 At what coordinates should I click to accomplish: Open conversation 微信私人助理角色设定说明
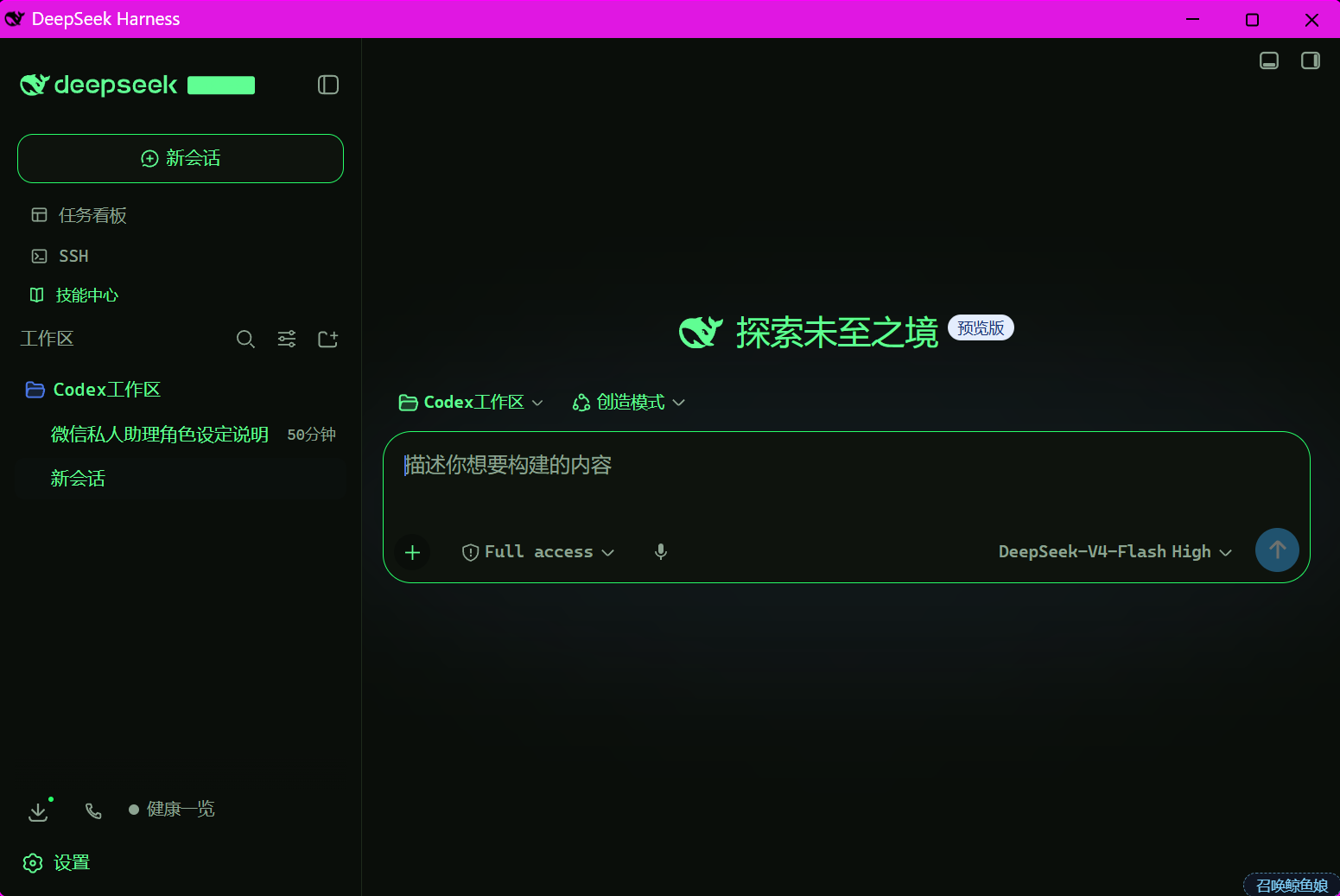(160, 435)
